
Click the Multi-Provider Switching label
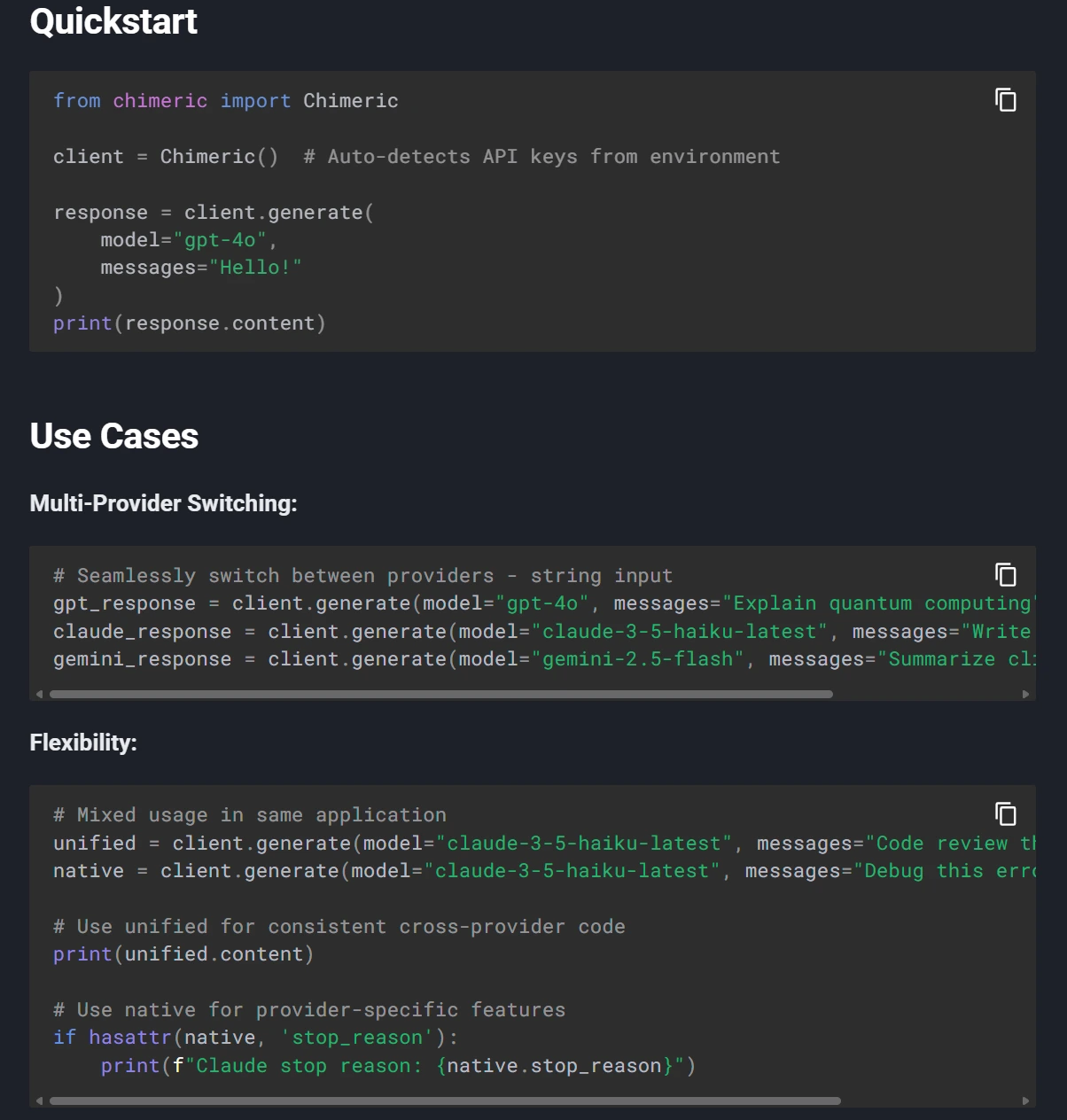point(163,503)
